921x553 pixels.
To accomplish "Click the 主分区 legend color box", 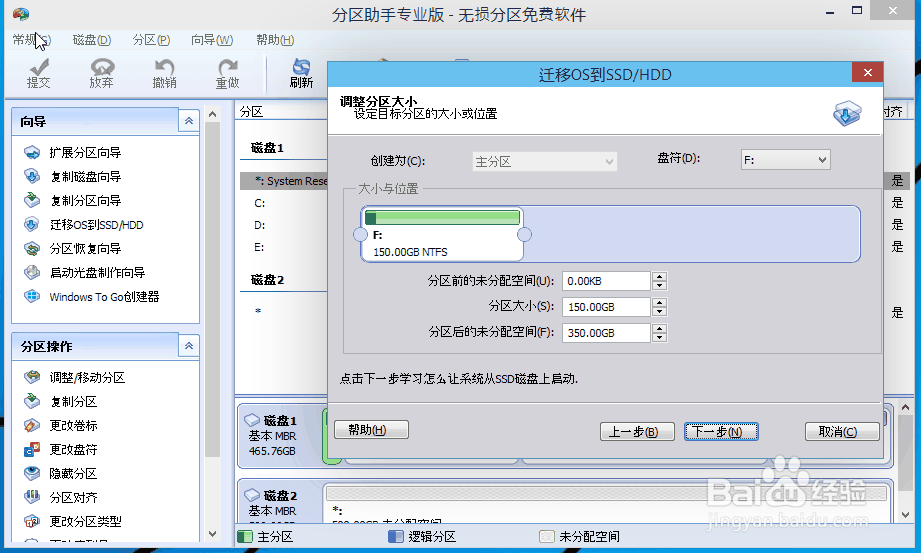I will coord(245,537).
